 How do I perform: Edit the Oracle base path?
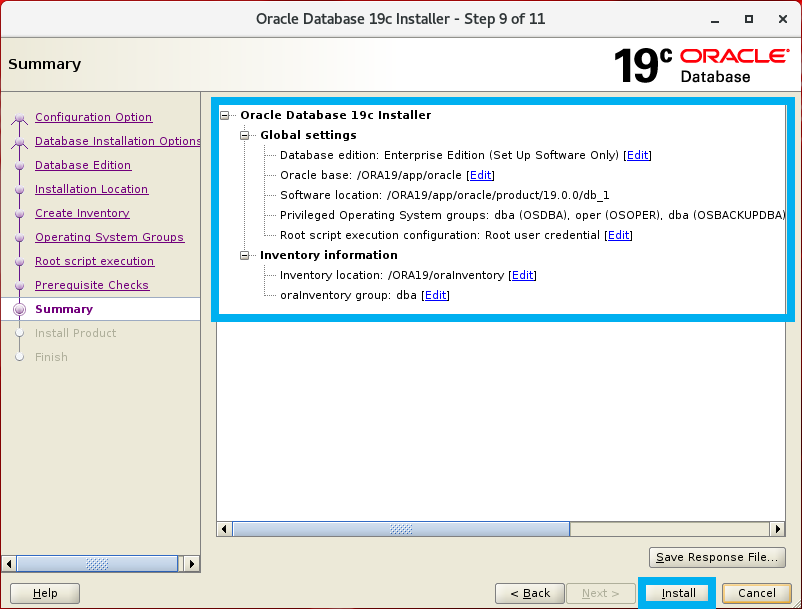click(x=480, y=175)
